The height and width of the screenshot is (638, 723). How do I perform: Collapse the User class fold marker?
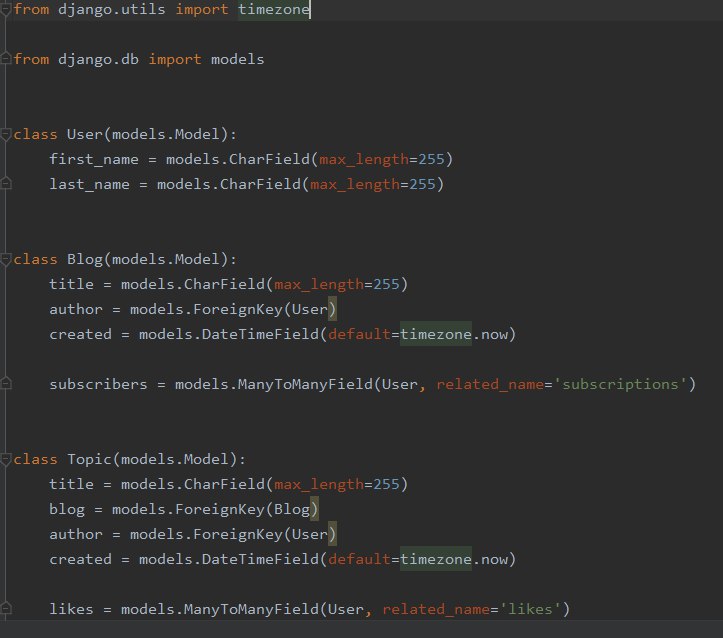coord(6,135)
